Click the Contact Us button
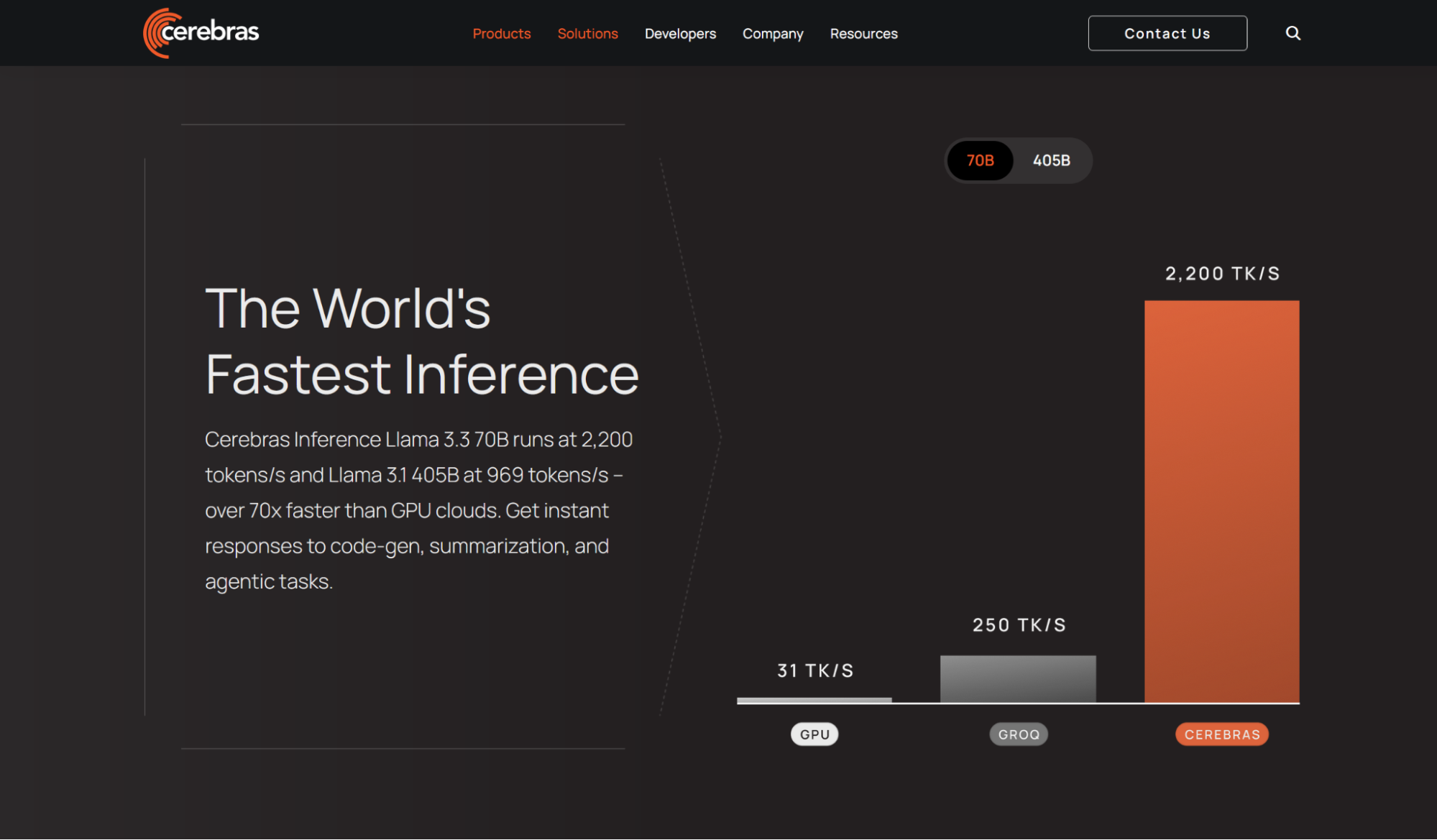The height and width of the screenshot is (840, 1437). 1167,33
